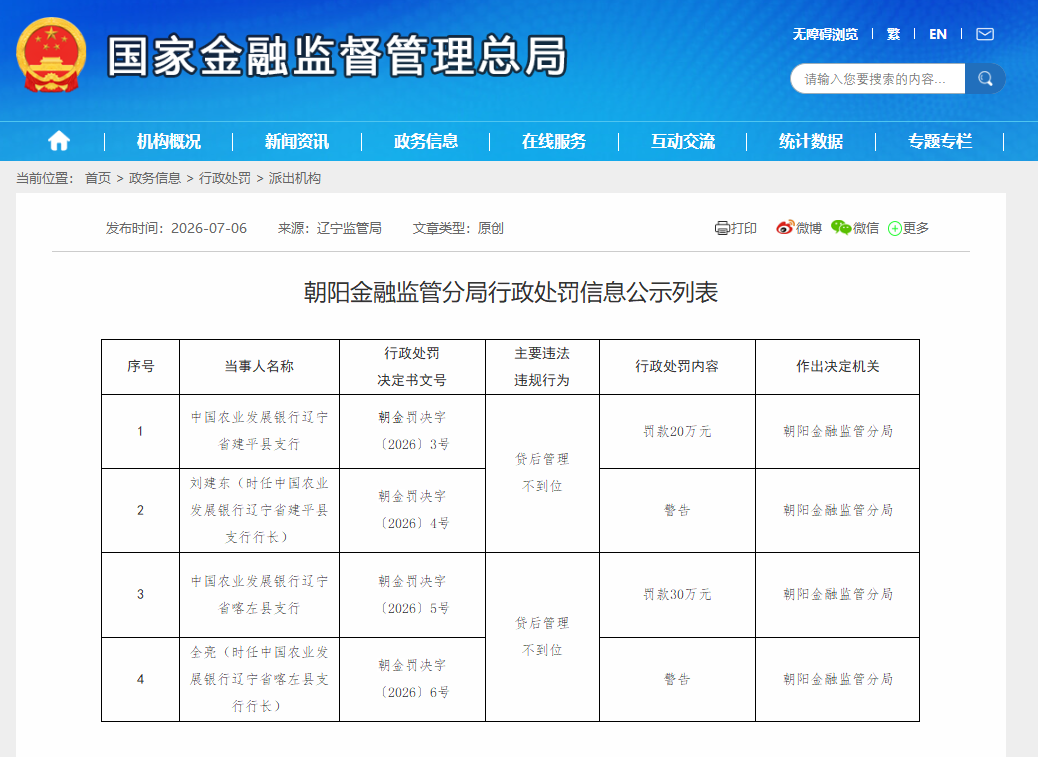Screen dimensions: 1038x757
Task: Click 贷后管理不到位 cell for rows 3-4
Action: coord(542,637)
